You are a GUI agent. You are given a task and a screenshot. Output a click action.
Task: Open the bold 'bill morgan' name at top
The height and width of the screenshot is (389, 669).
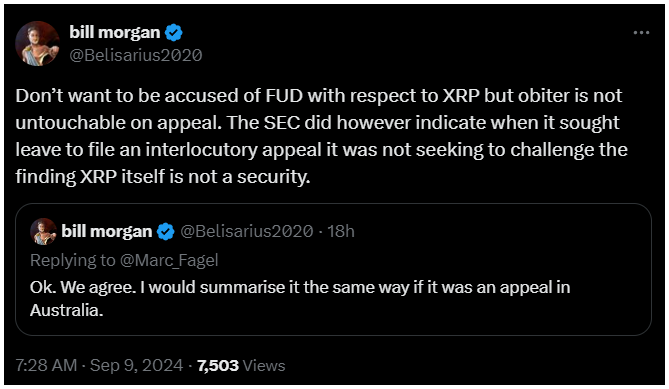[115, 32]
